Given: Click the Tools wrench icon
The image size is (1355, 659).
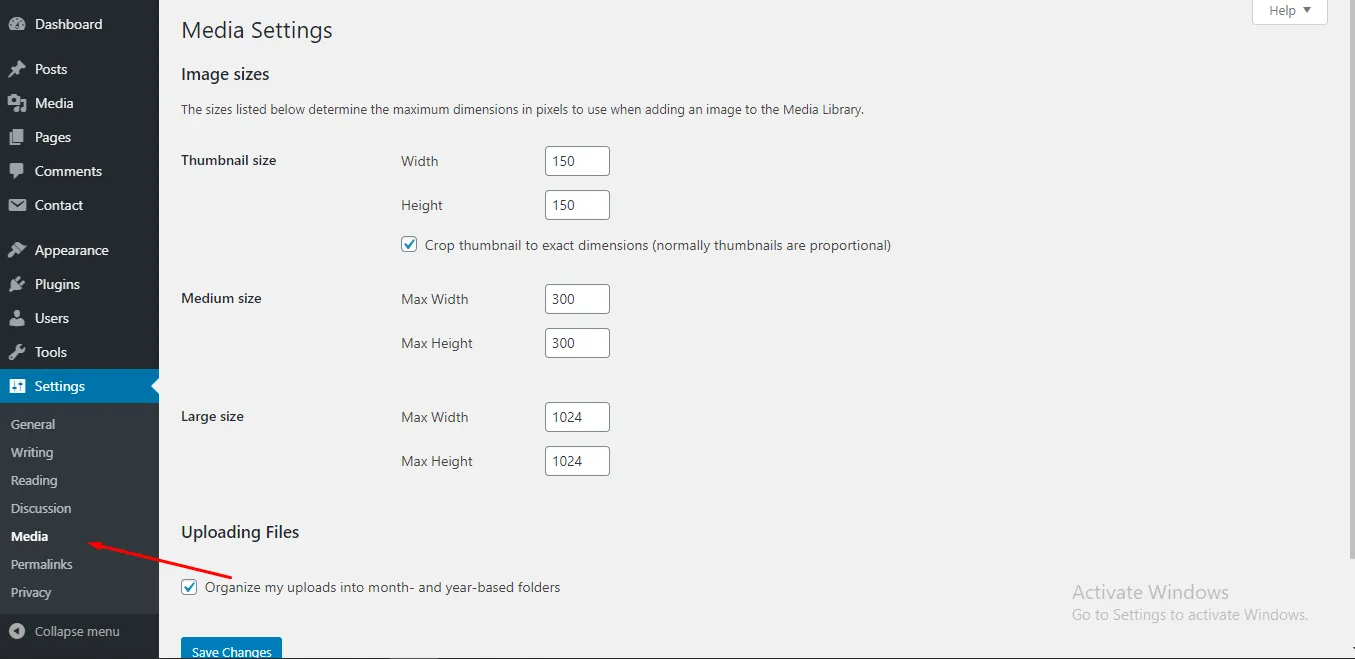Looking at the screenshot, I should click(17, 352).
